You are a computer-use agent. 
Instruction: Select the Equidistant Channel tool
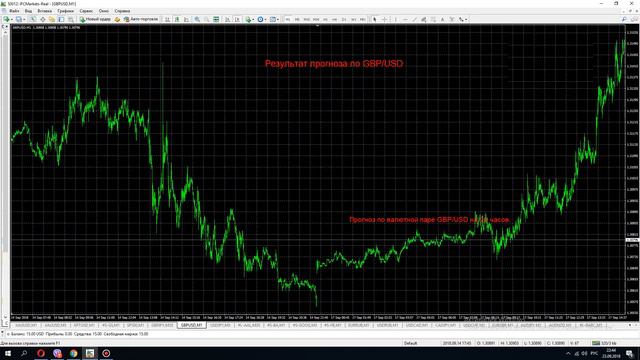point(424,19)
